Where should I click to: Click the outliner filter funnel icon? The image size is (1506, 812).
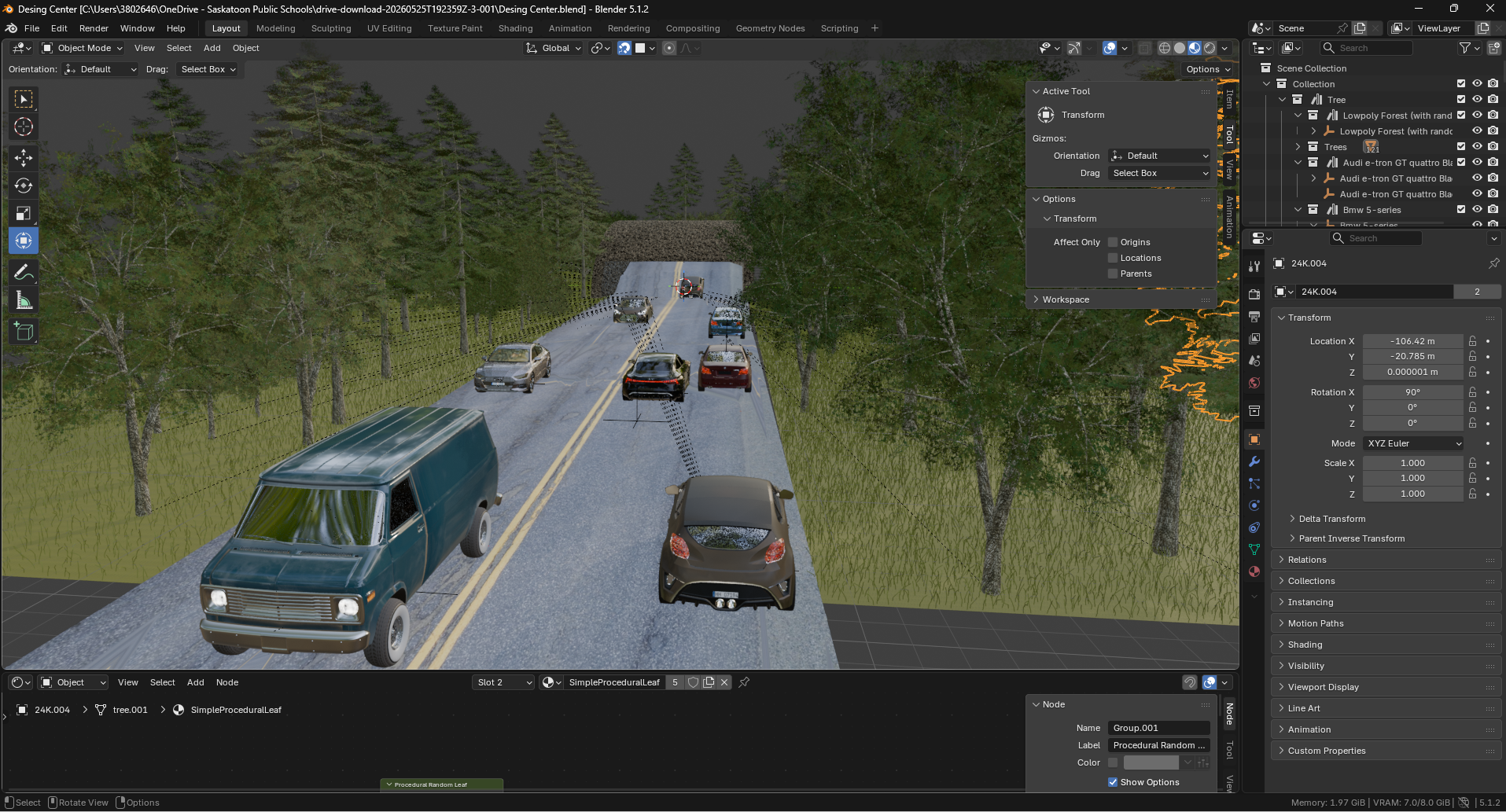coord(1464,48)
